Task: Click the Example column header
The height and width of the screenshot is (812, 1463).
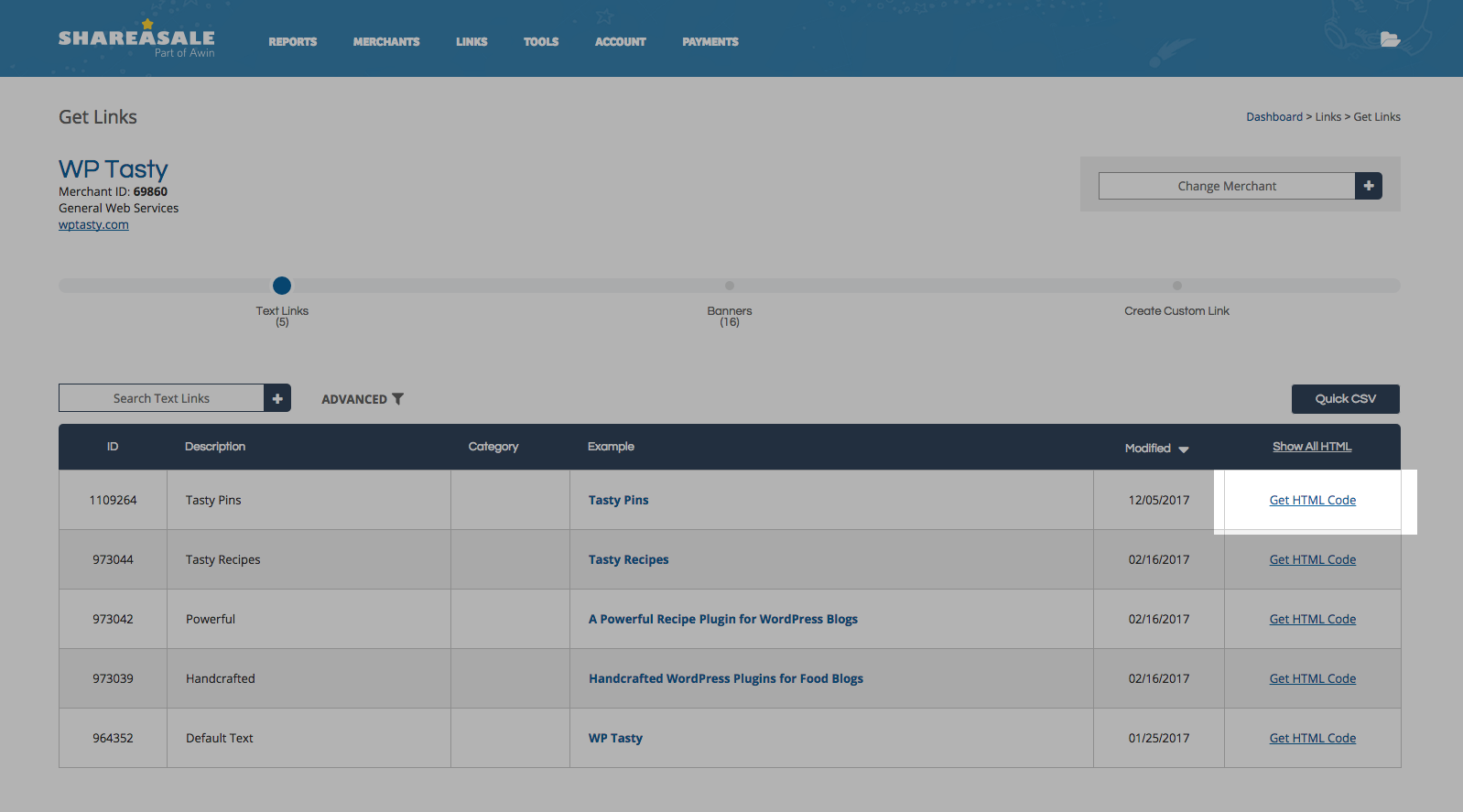Action: (x=611, y=447)
